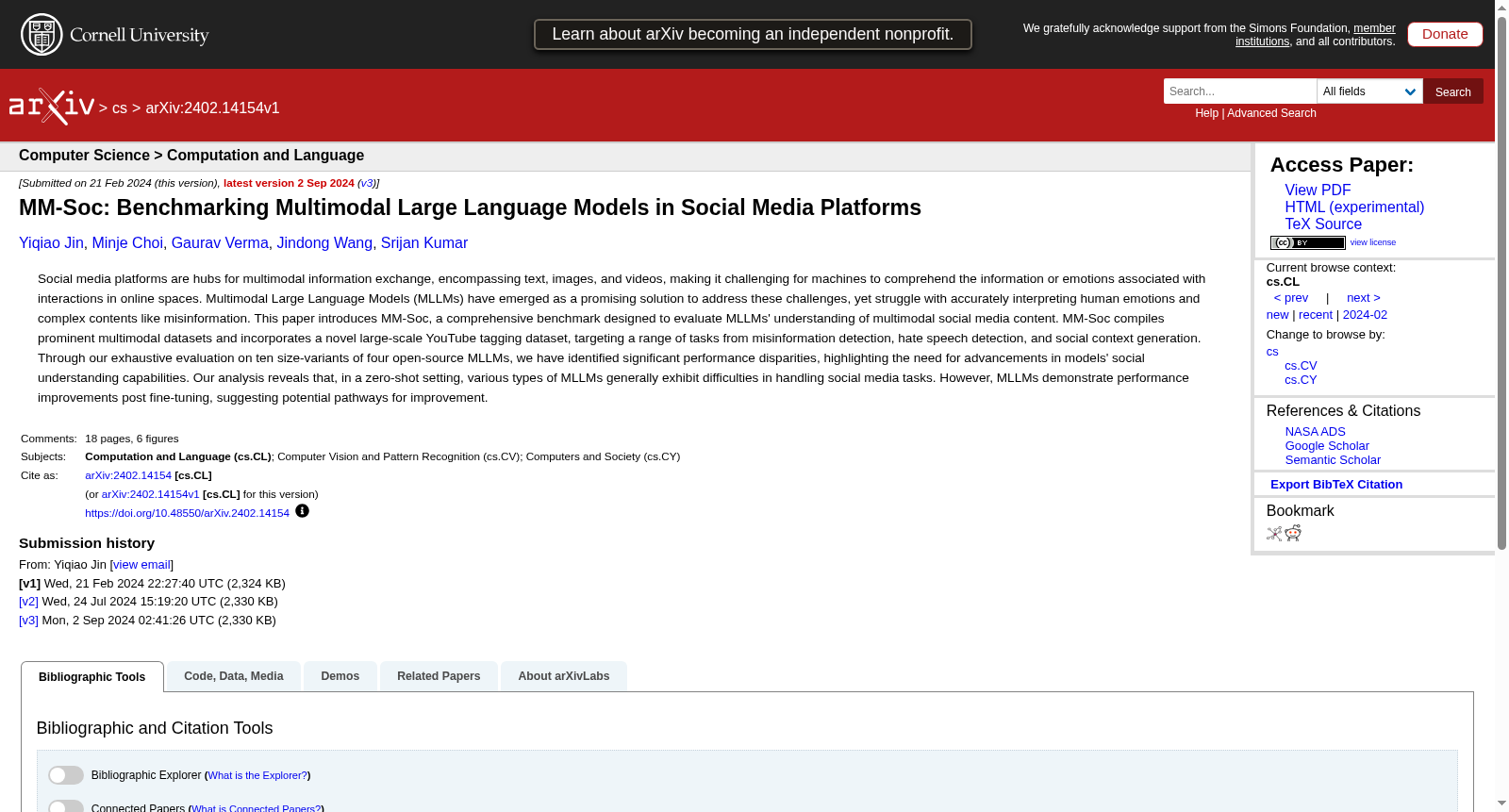Open the About arXivLabs tab
The image size is (1509, 812).
tap(564, 676)
